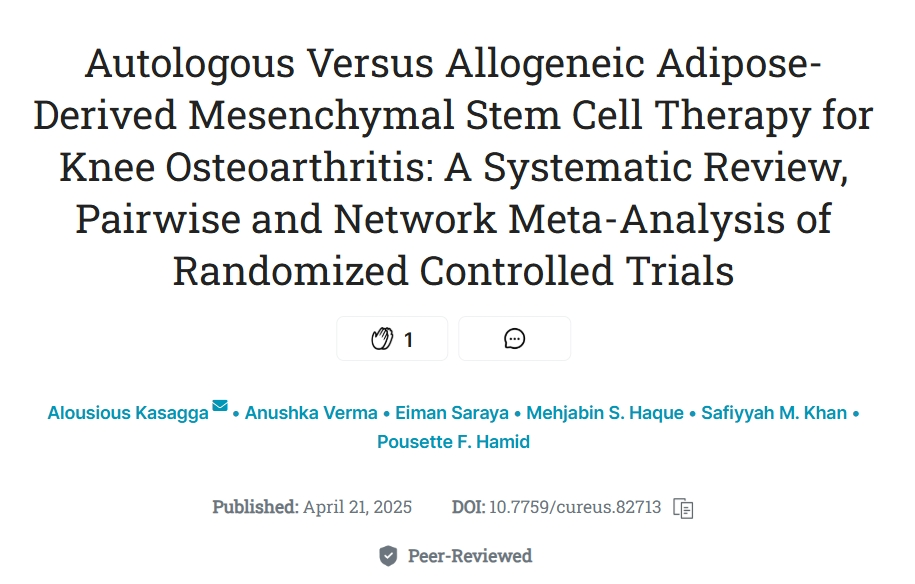Go to Safiyyah M. Khan's profile
The width and height of the screenshot is (915, 584).
click(775, 413)
